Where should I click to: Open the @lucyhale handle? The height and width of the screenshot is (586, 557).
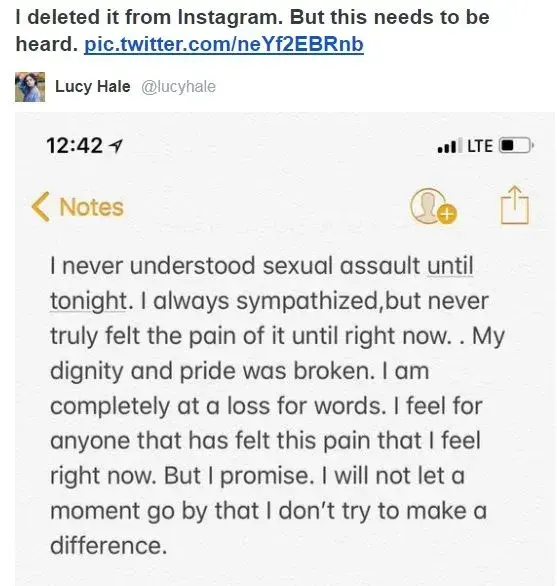(x=178, y=87)
